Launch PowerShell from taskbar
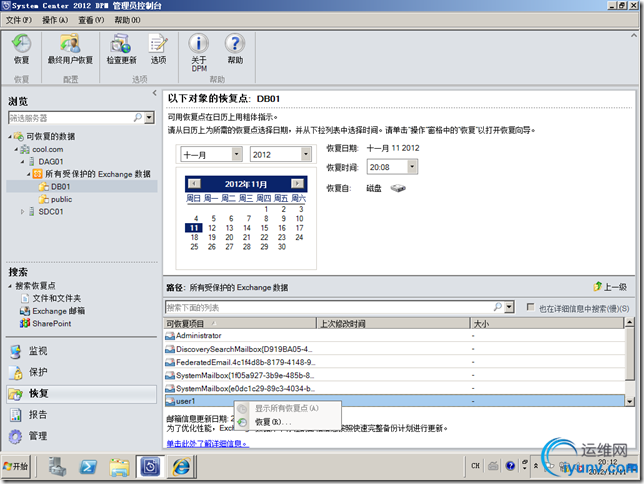644x484 pixels. (x=88, y=467)
